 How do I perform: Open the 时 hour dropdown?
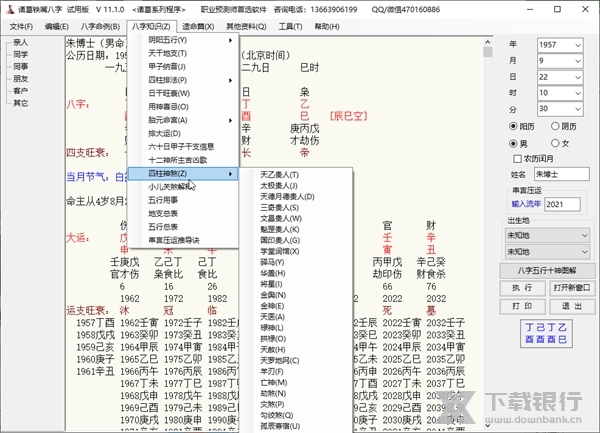(578, 93)
